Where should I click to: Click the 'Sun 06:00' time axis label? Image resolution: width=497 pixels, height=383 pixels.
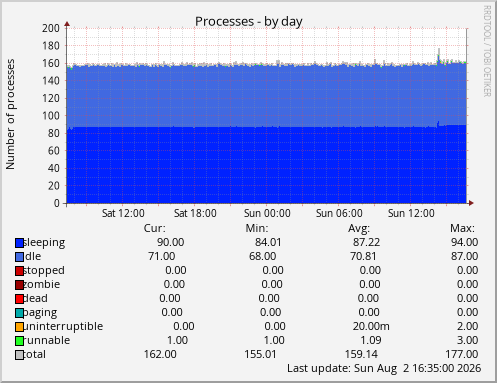click(x=339, y=213)
